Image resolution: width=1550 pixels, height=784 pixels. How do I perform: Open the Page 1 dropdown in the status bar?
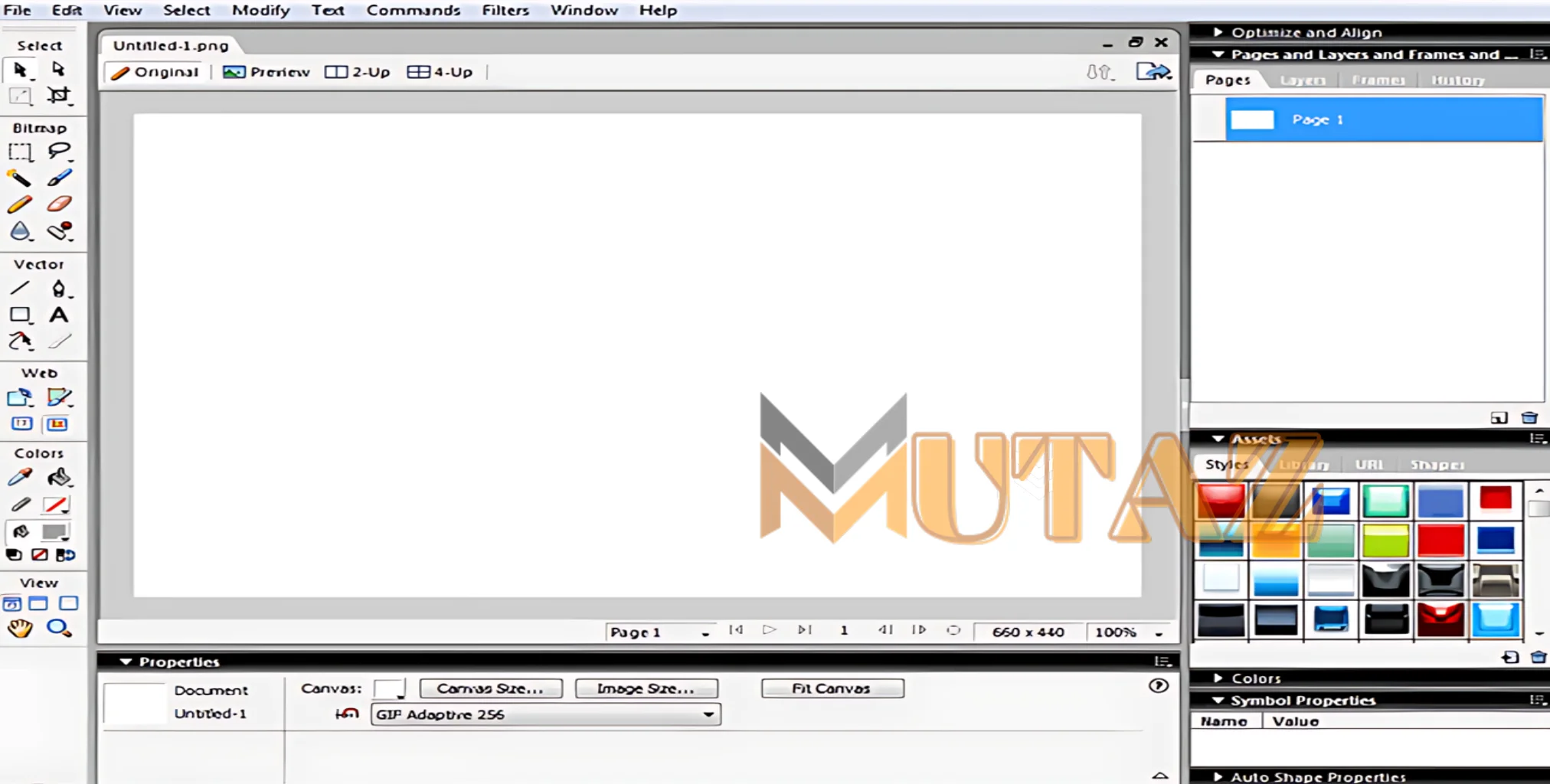click(x=660, y=632)
